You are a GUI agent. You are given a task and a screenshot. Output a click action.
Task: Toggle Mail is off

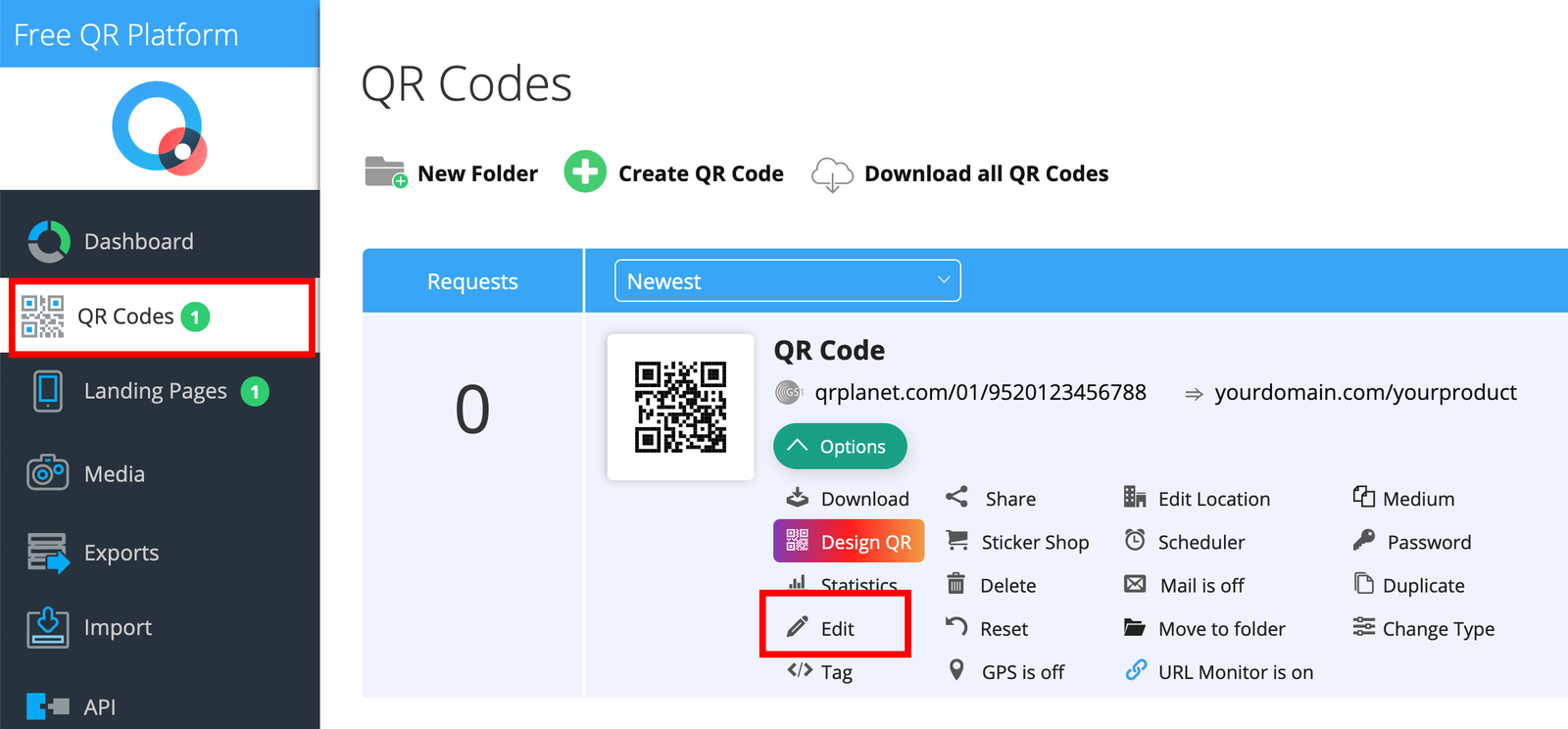click(x=1201, y=586)
